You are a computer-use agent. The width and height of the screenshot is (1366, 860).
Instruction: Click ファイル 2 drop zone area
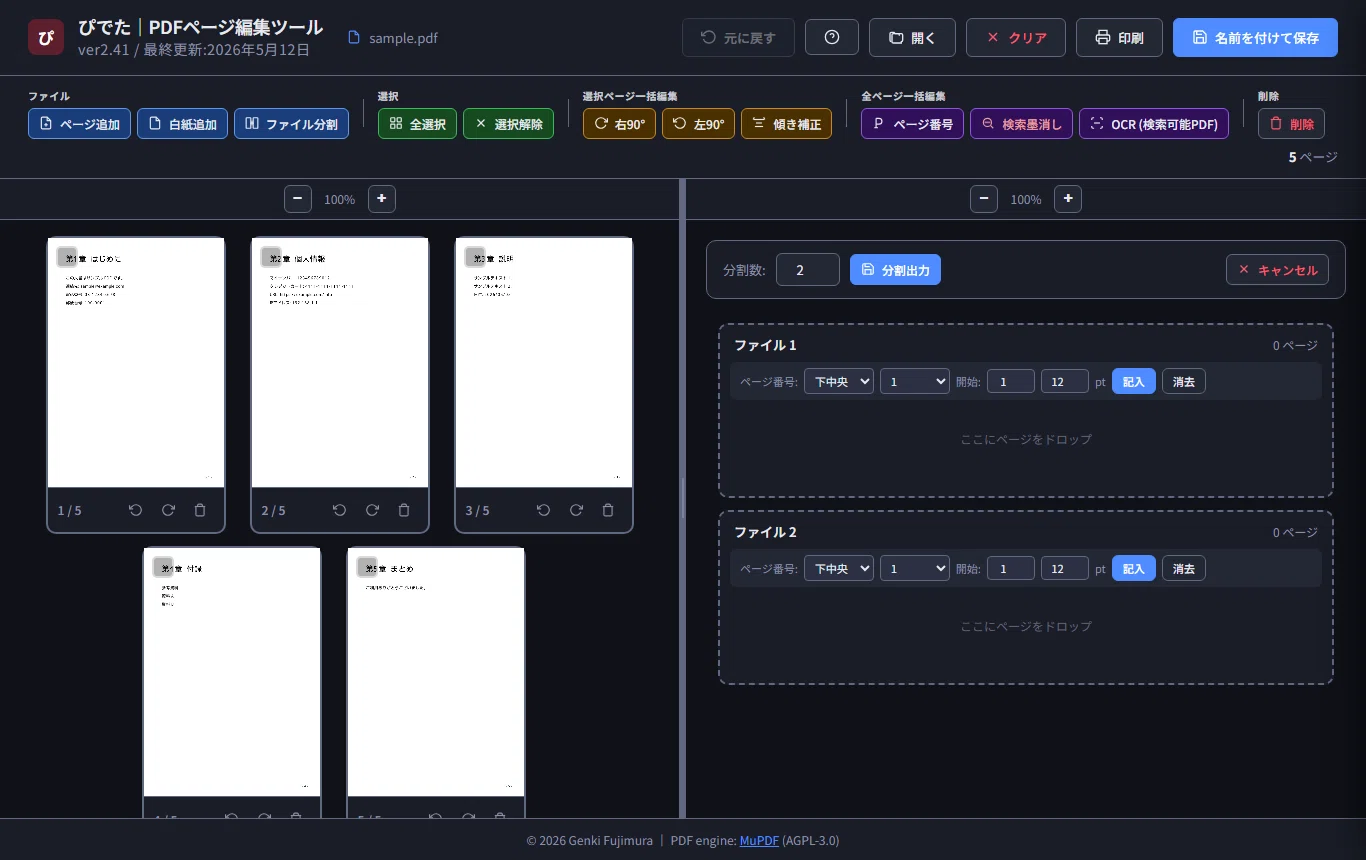[1026, 627]
